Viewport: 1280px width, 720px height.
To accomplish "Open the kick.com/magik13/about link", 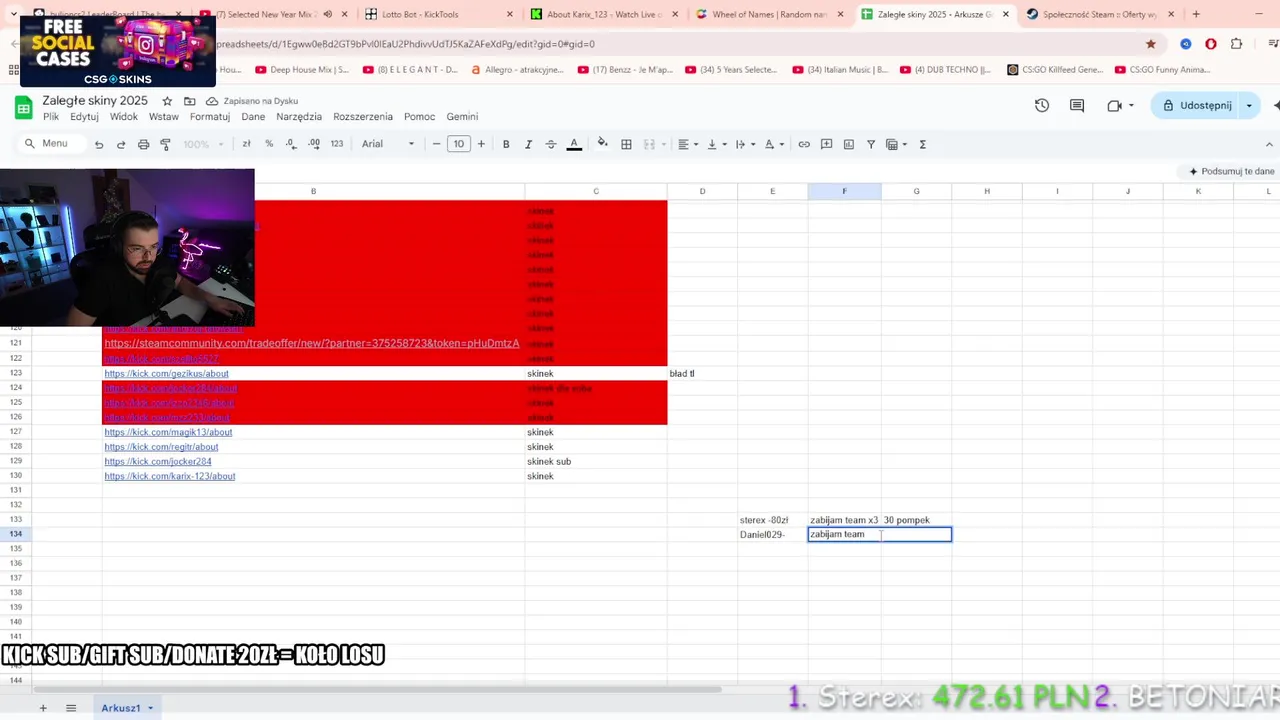I will pyautogui.click(x=168, y=432).
